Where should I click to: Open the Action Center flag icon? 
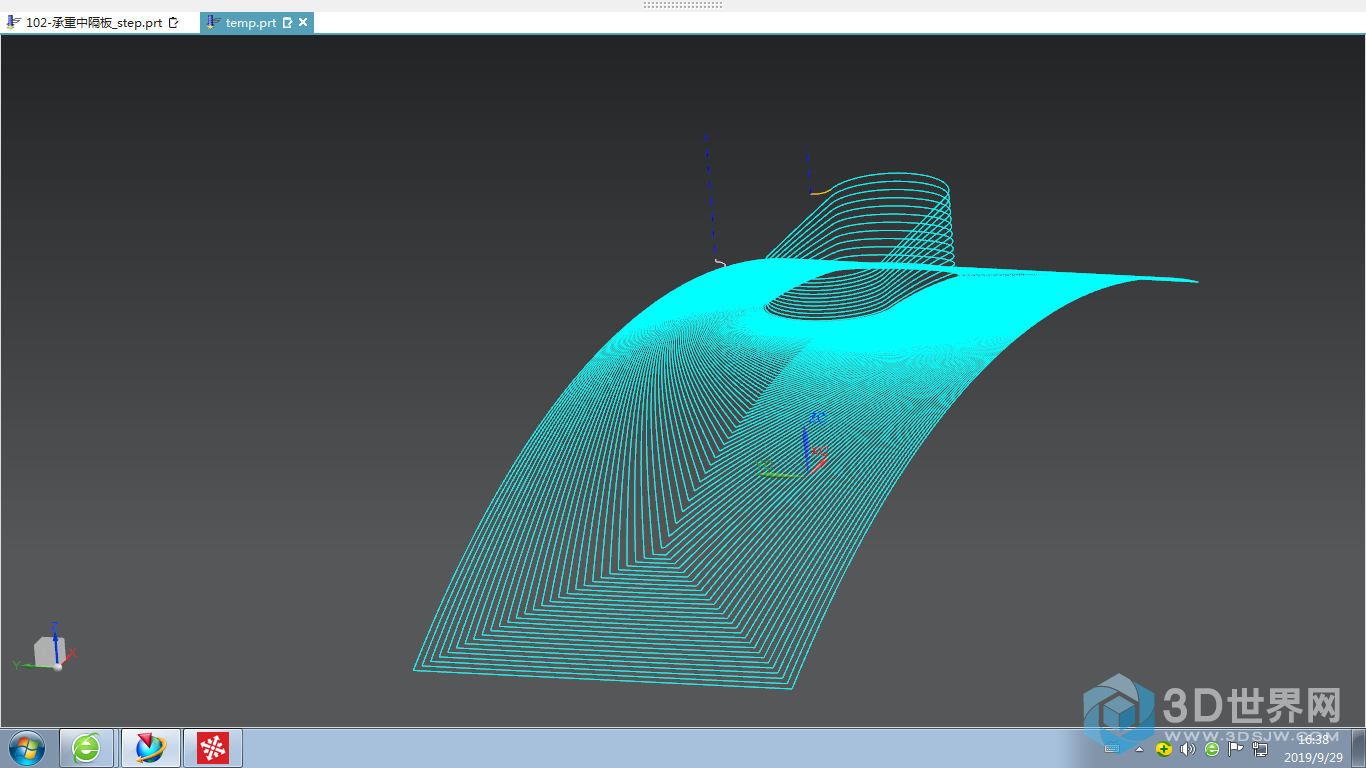1236,749
